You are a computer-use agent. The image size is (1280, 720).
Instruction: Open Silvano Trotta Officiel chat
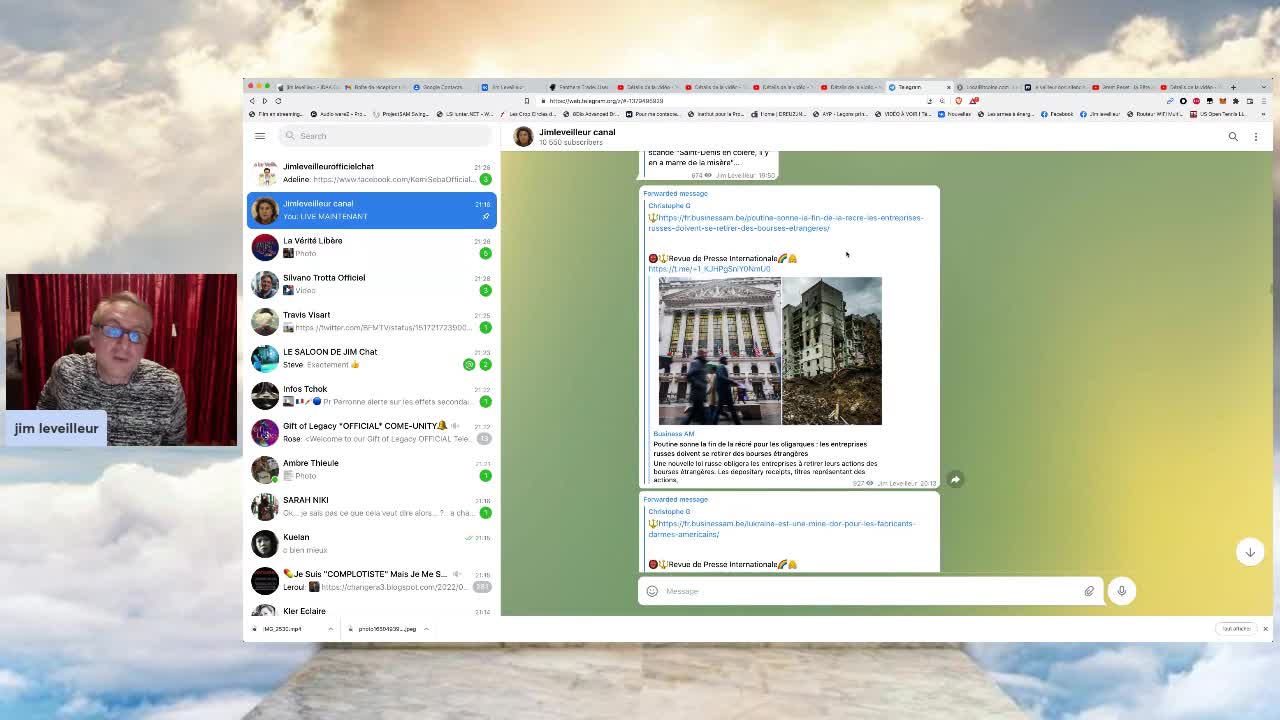coord(371,284)
